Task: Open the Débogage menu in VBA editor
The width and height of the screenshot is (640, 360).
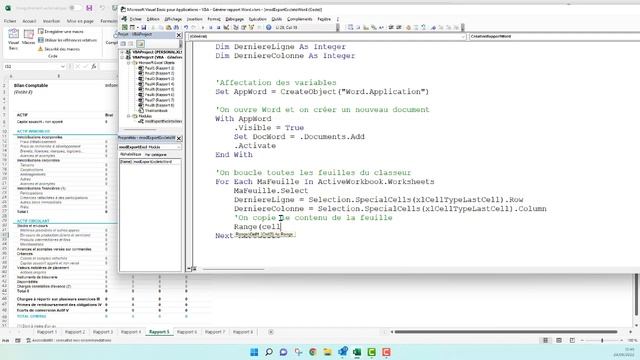Action: [234, 19]
